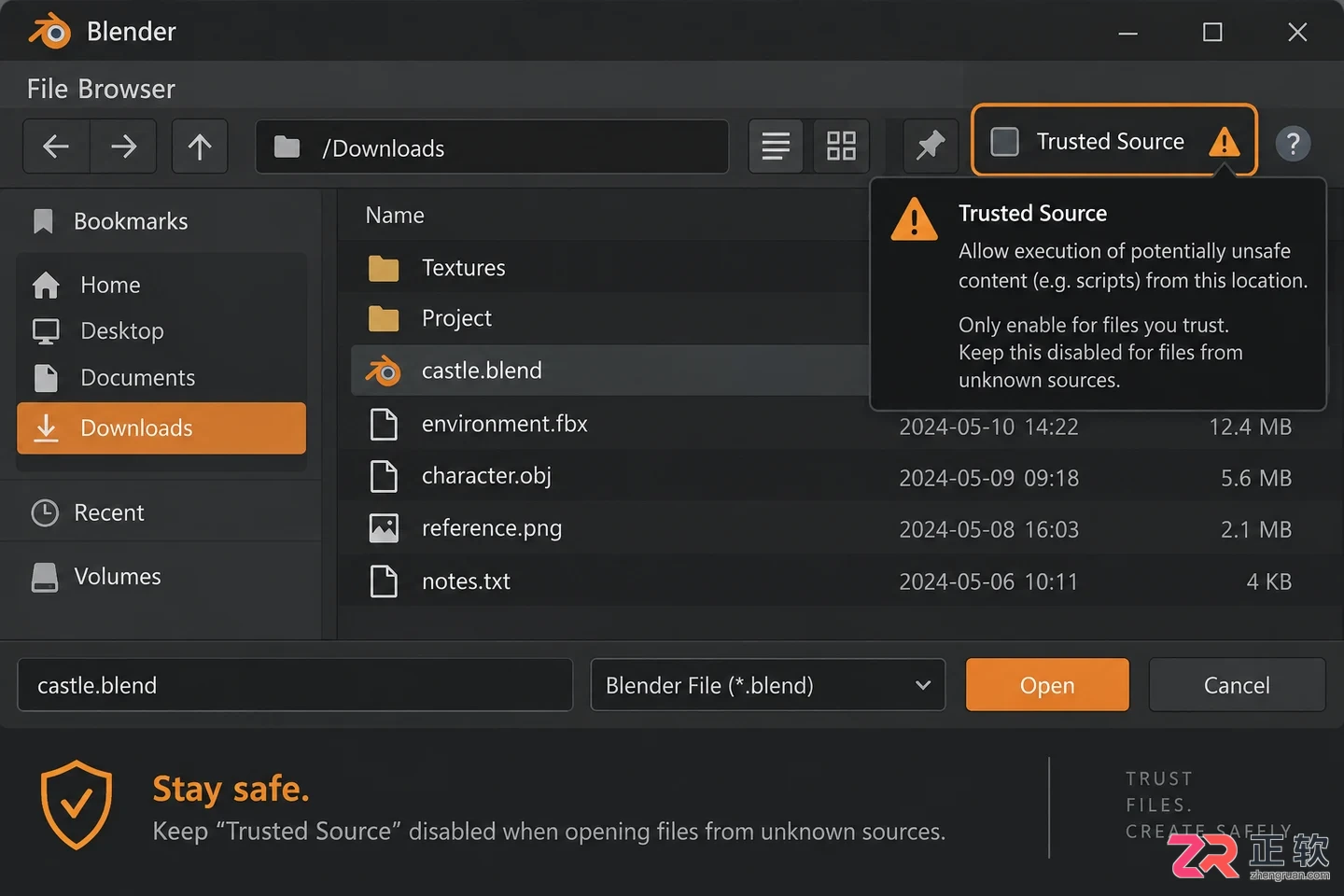This screenshot has height=896, width=1344.
Task: Open help with the question mark icon
Action: tap(1293, 144)
